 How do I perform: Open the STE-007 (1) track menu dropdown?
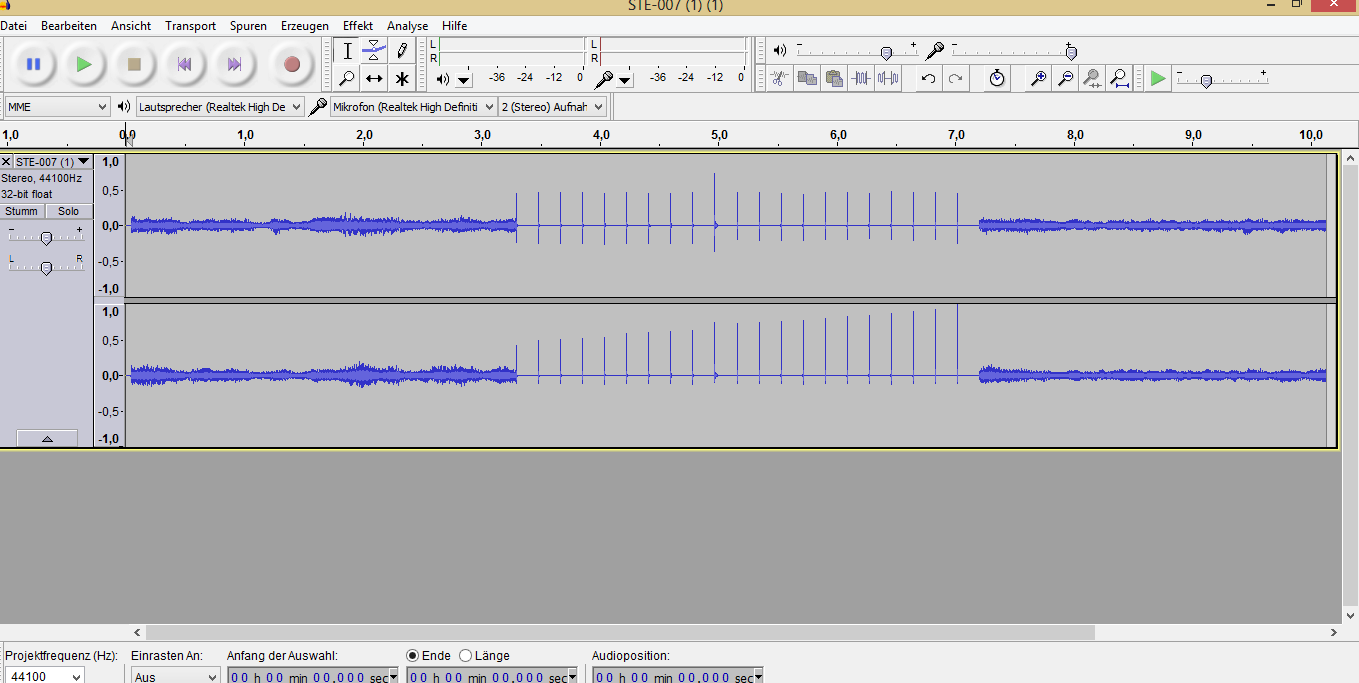pos(84,162)
